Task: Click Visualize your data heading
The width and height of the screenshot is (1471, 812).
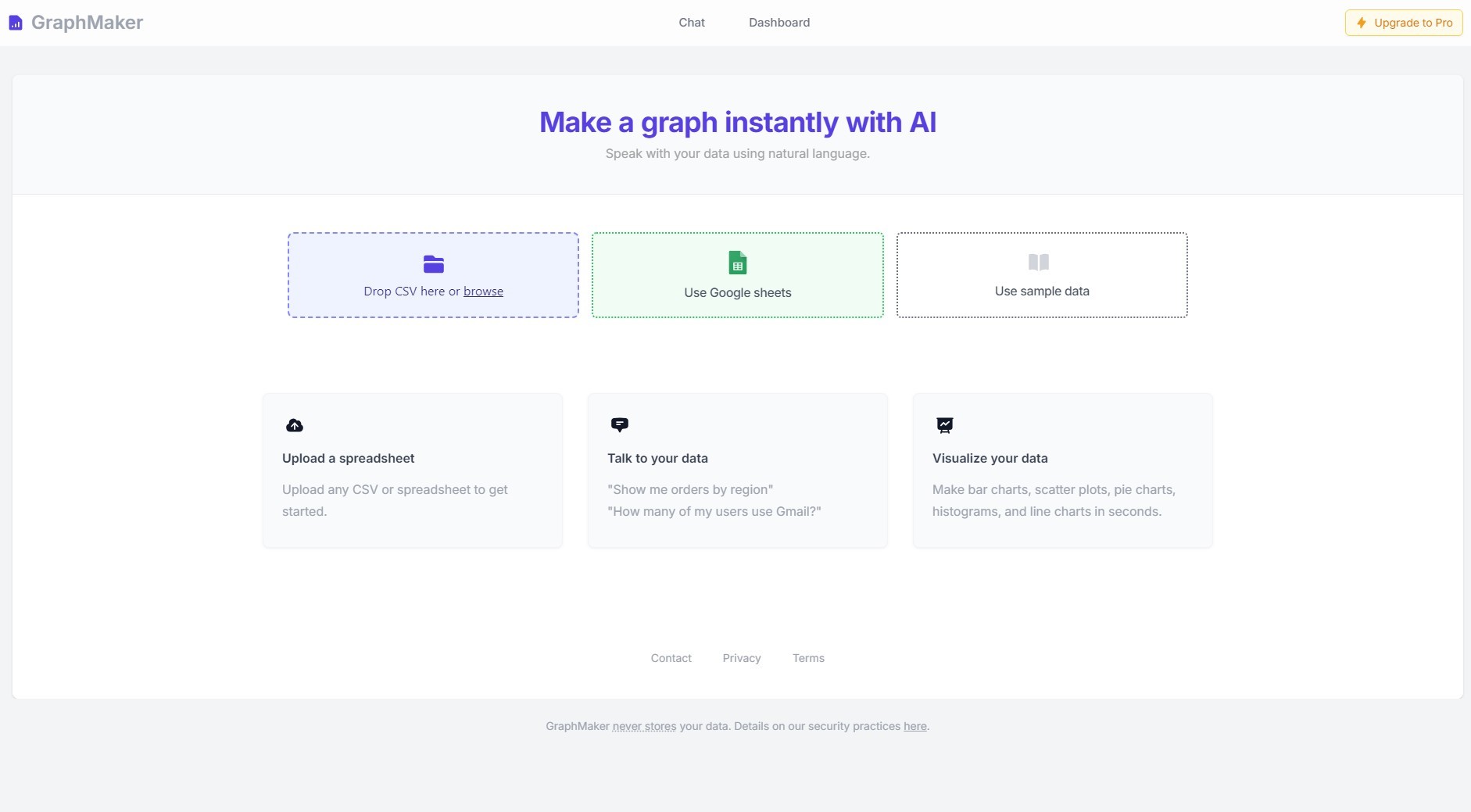Action: (990, 459)
